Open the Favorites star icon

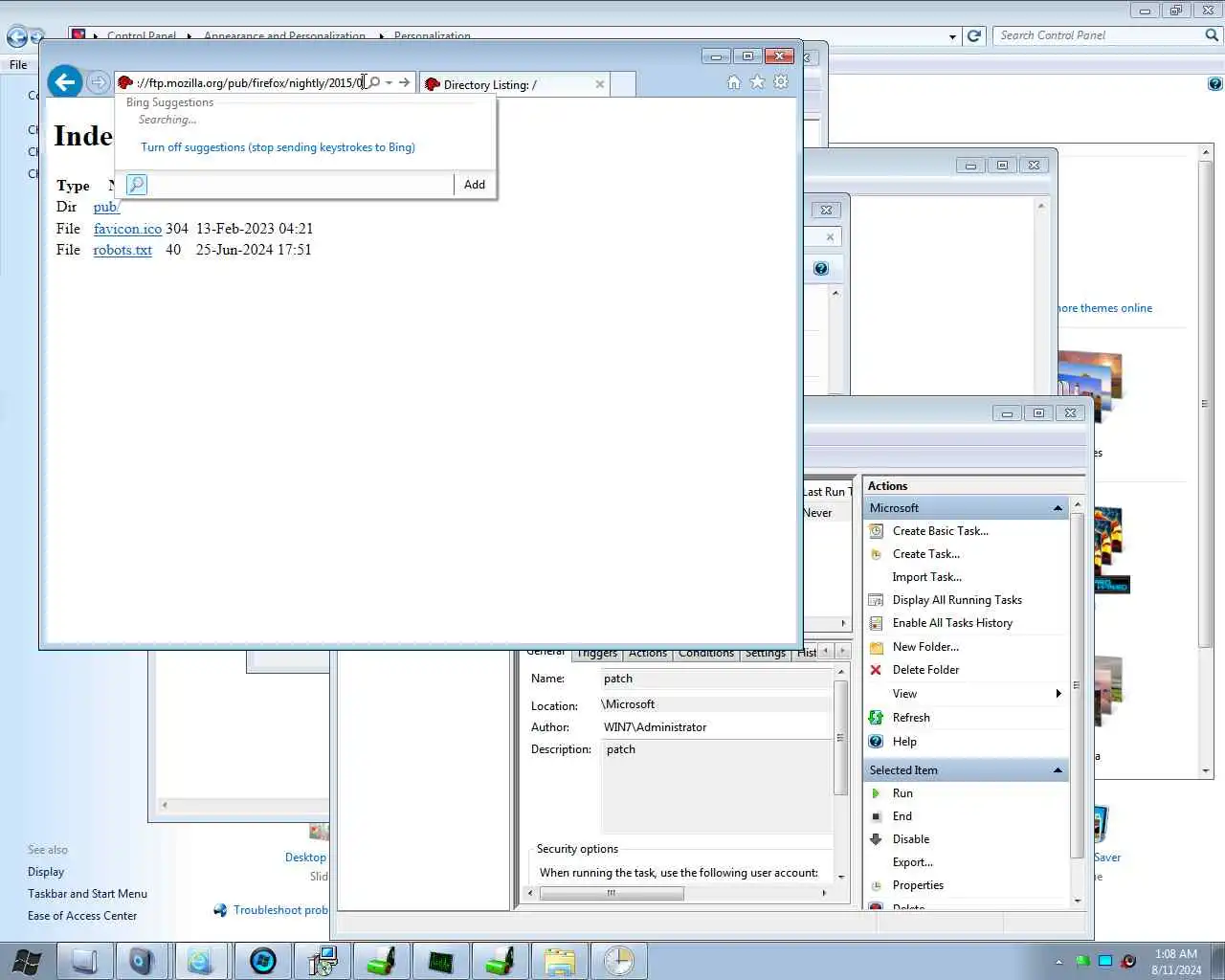(x=757, y=82)
